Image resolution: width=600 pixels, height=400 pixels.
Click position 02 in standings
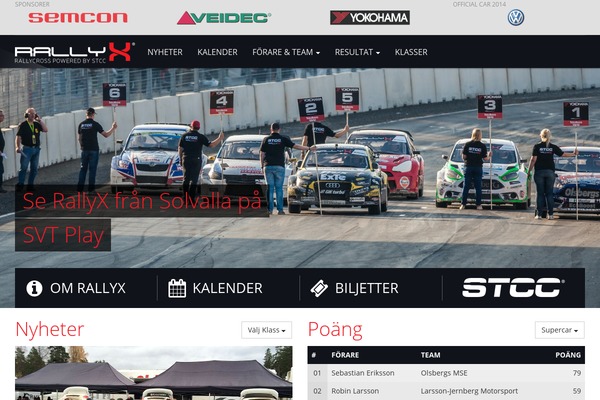pyautogui.click(x=317, y=391)
